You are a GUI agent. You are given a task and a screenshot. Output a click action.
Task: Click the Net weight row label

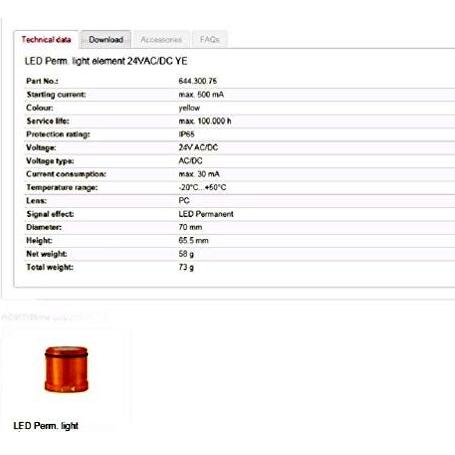47,254
